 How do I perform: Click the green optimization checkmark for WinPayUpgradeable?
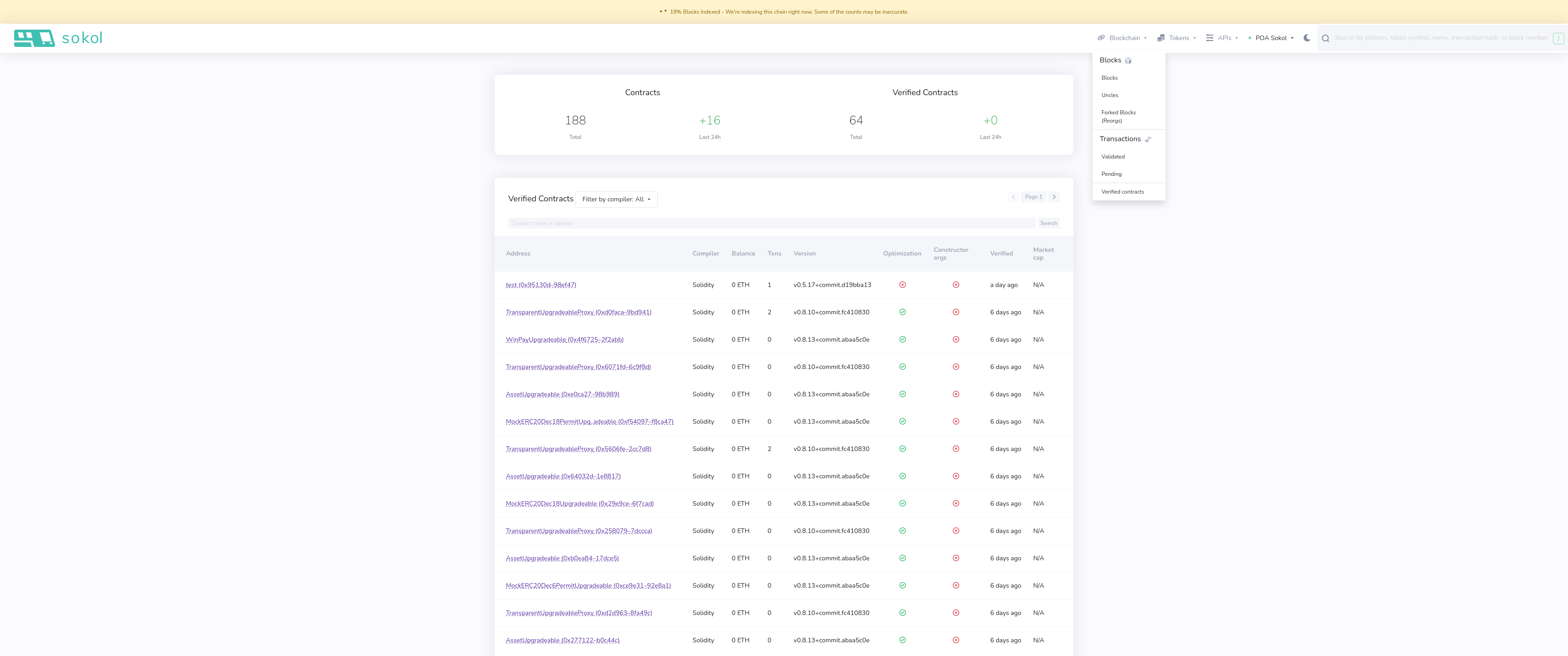[902, 339]
